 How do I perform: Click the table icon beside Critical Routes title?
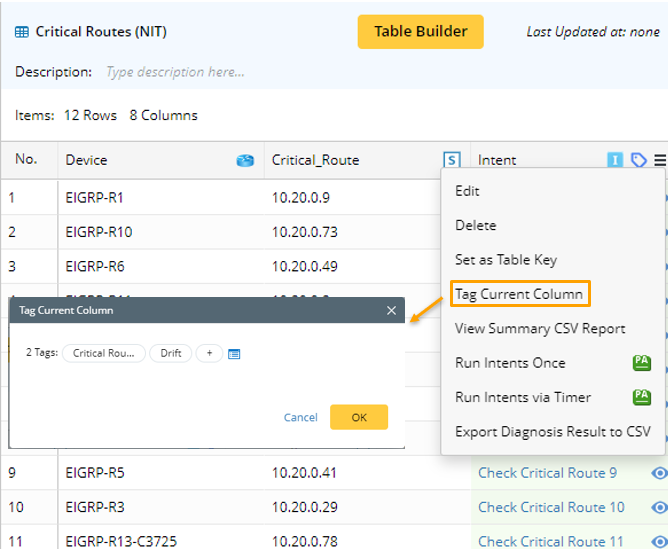coord(22,32)
